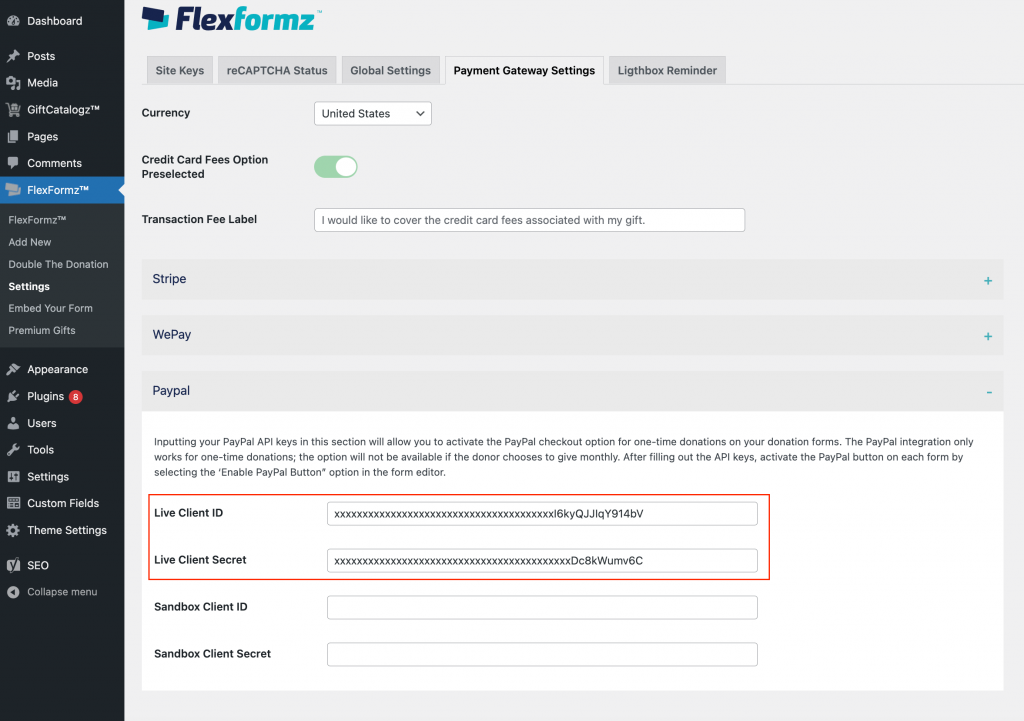Go to the Settings page under FlexFormz™
1024x721 pixels.
[x=33, y=285]
